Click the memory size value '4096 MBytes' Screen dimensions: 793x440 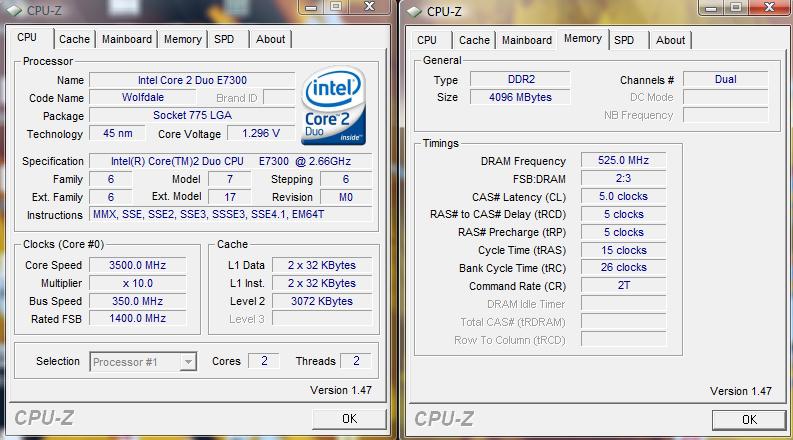tap(520, 97)
